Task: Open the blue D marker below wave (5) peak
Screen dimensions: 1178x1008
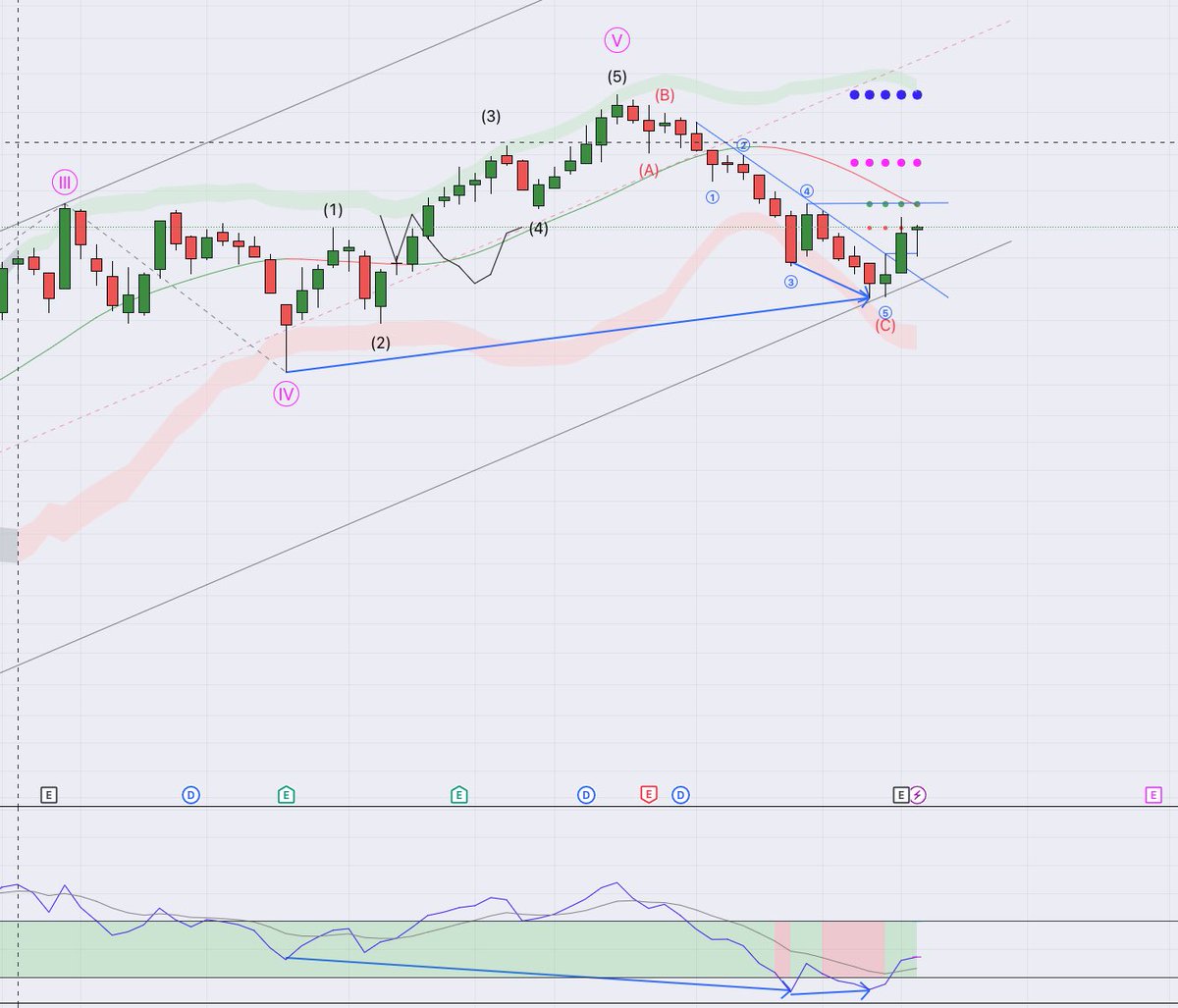Action: click(x=585, y=794)
